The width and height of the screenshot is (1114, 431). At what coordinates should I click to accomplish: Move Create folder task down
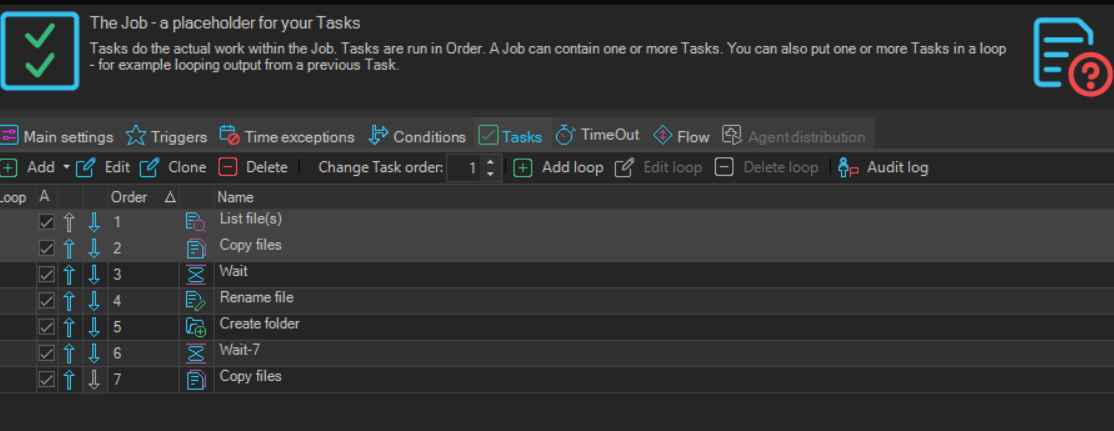(x=94, y=327)
